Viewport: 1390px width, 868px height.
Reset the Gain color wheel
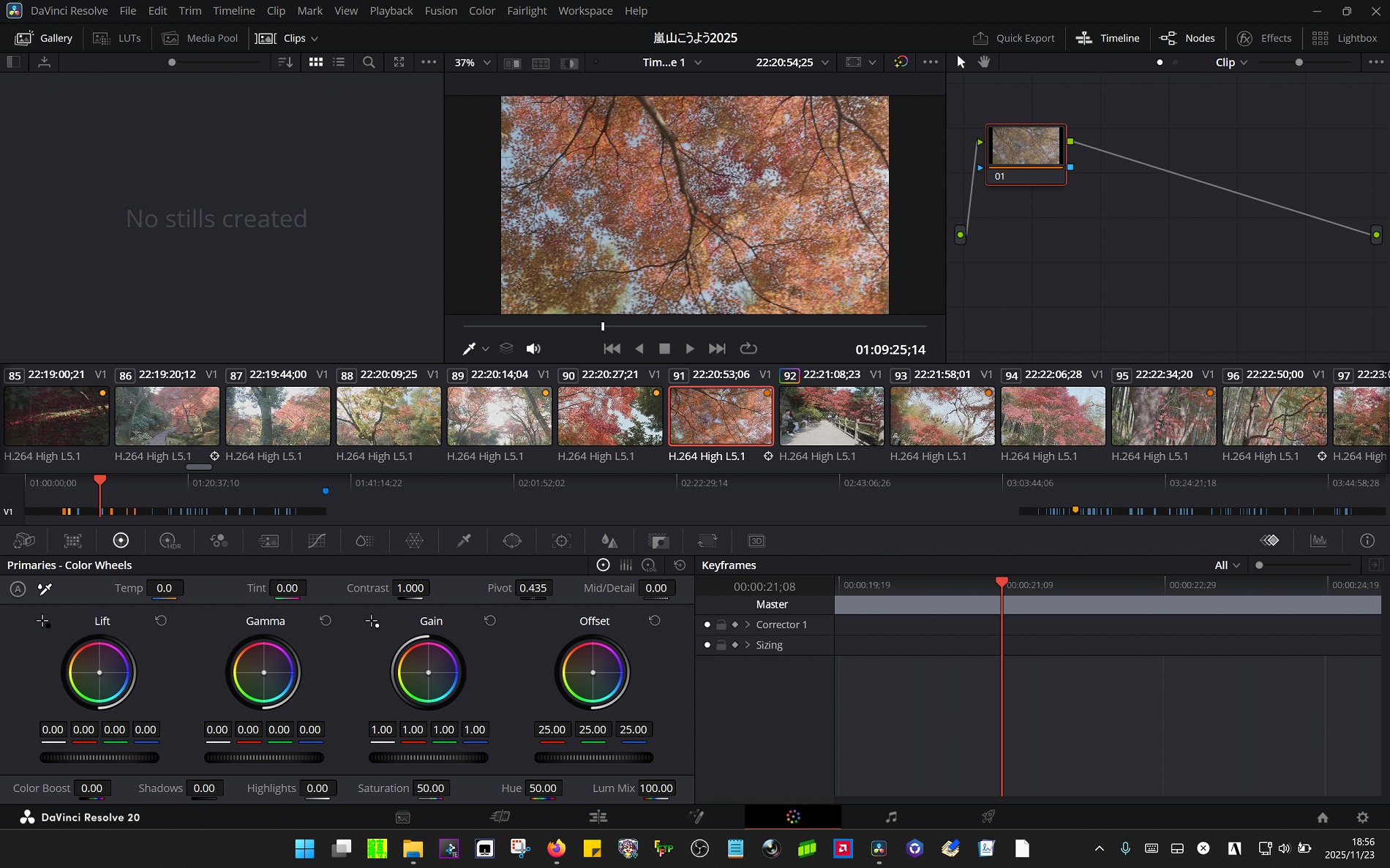point(490,621)
